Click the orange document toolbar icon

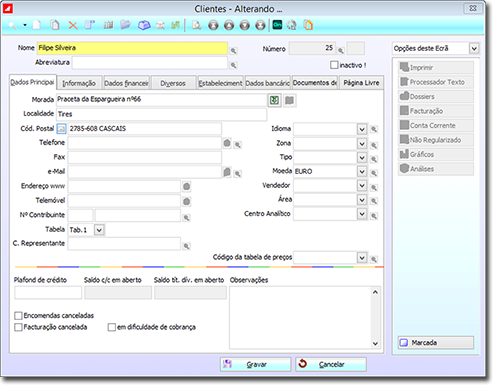click(308, 25)
